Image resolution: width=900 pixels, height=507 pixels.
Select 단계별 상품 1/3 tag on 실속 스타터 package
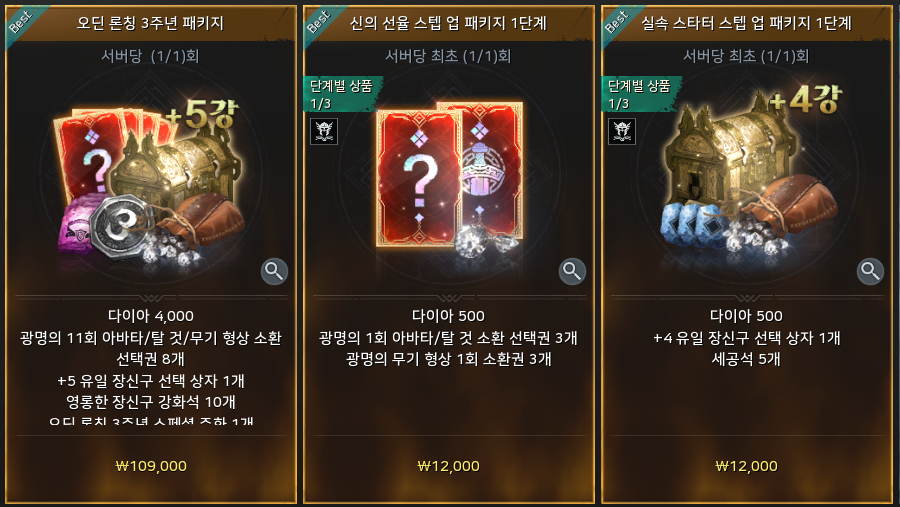tap(641, 94)
